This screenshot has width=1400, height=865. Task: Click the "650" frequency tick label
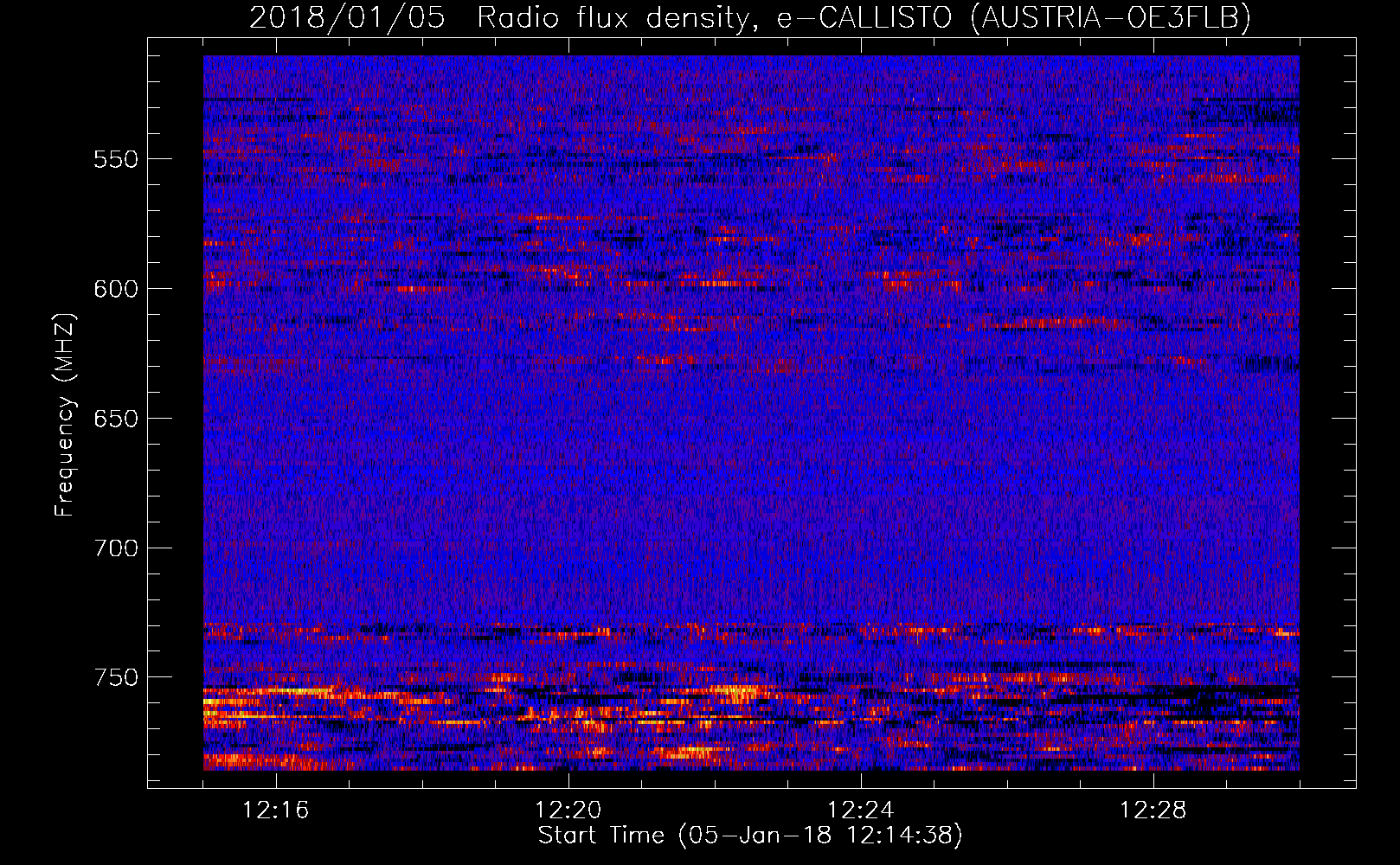pos(116,419)
